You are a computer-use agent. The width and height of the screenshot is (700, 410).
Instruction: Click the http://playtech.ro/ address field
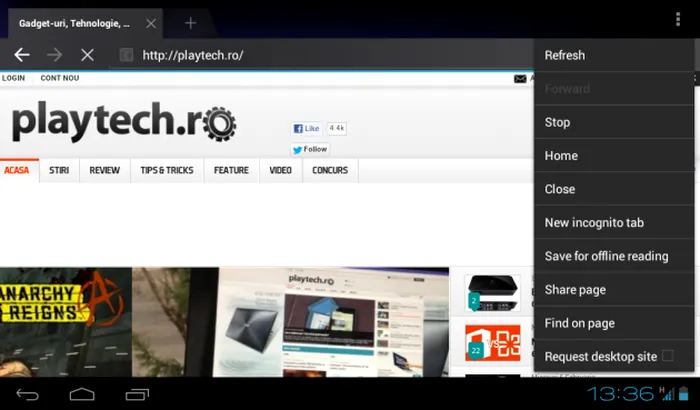click(x=321, y=55)
